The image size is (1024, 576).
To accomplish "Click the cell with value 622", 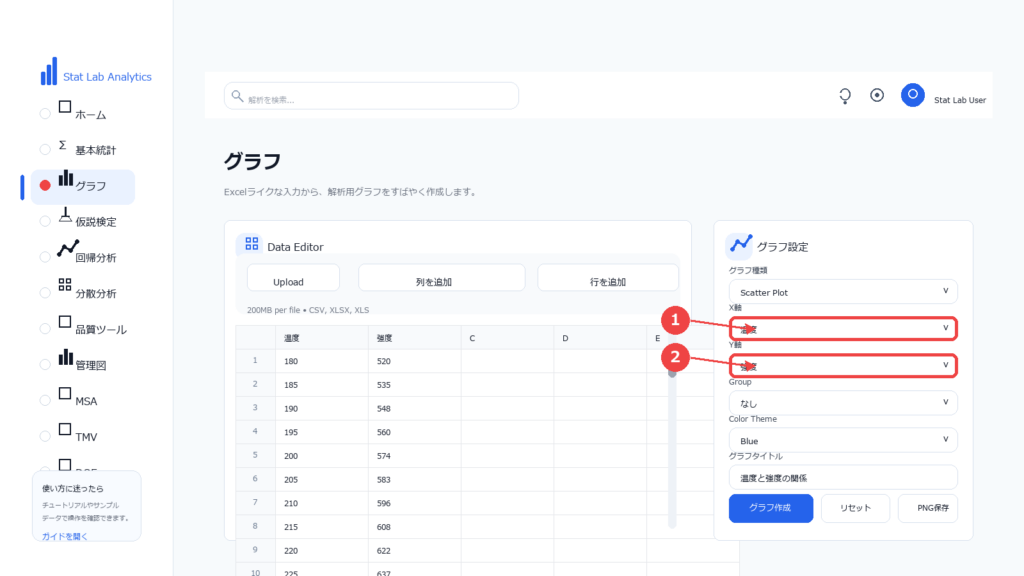I will (x=414, y=551).
